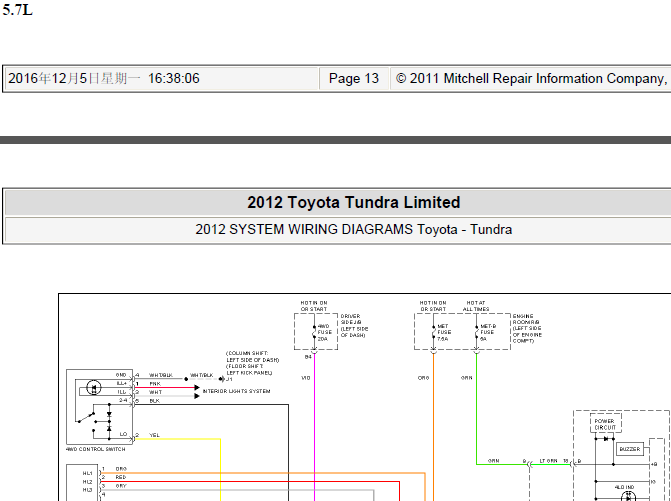This screenshot has width=671, height=501.
Task: Click the "MET FUSE 7.5A" label
Action: 444,332
